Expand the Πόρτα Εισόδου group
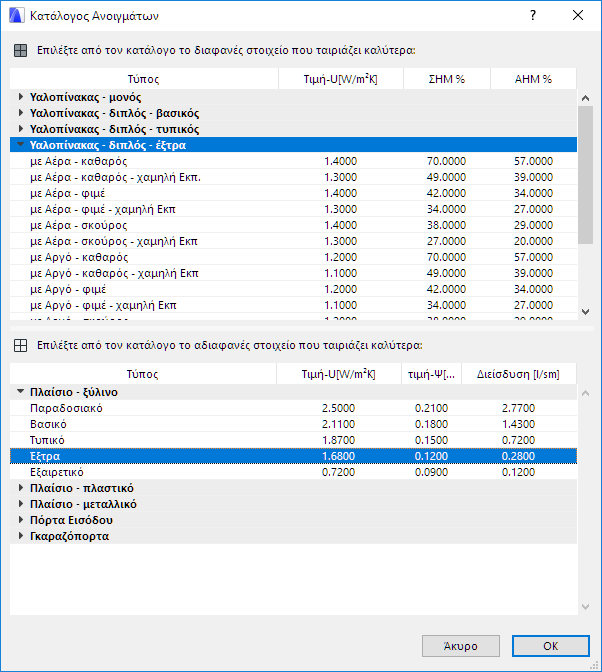The image size is (602, 672). point(21,520)
